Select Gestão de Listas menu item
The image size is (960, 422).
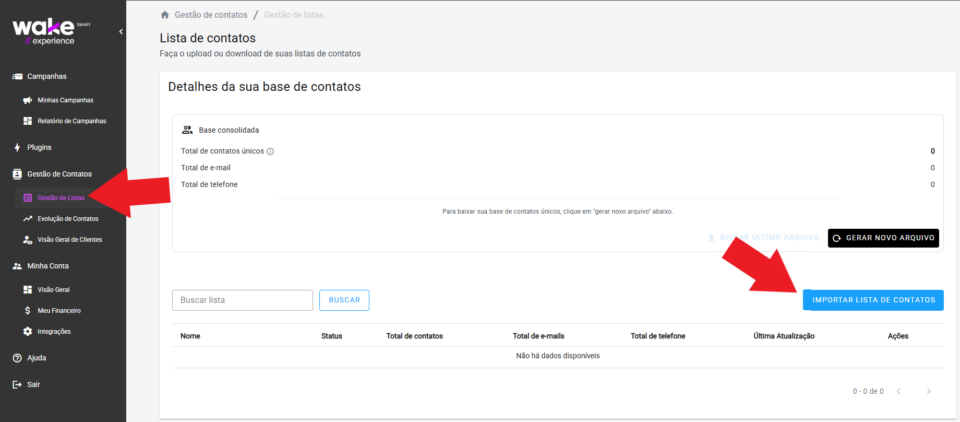click(60, 197)
